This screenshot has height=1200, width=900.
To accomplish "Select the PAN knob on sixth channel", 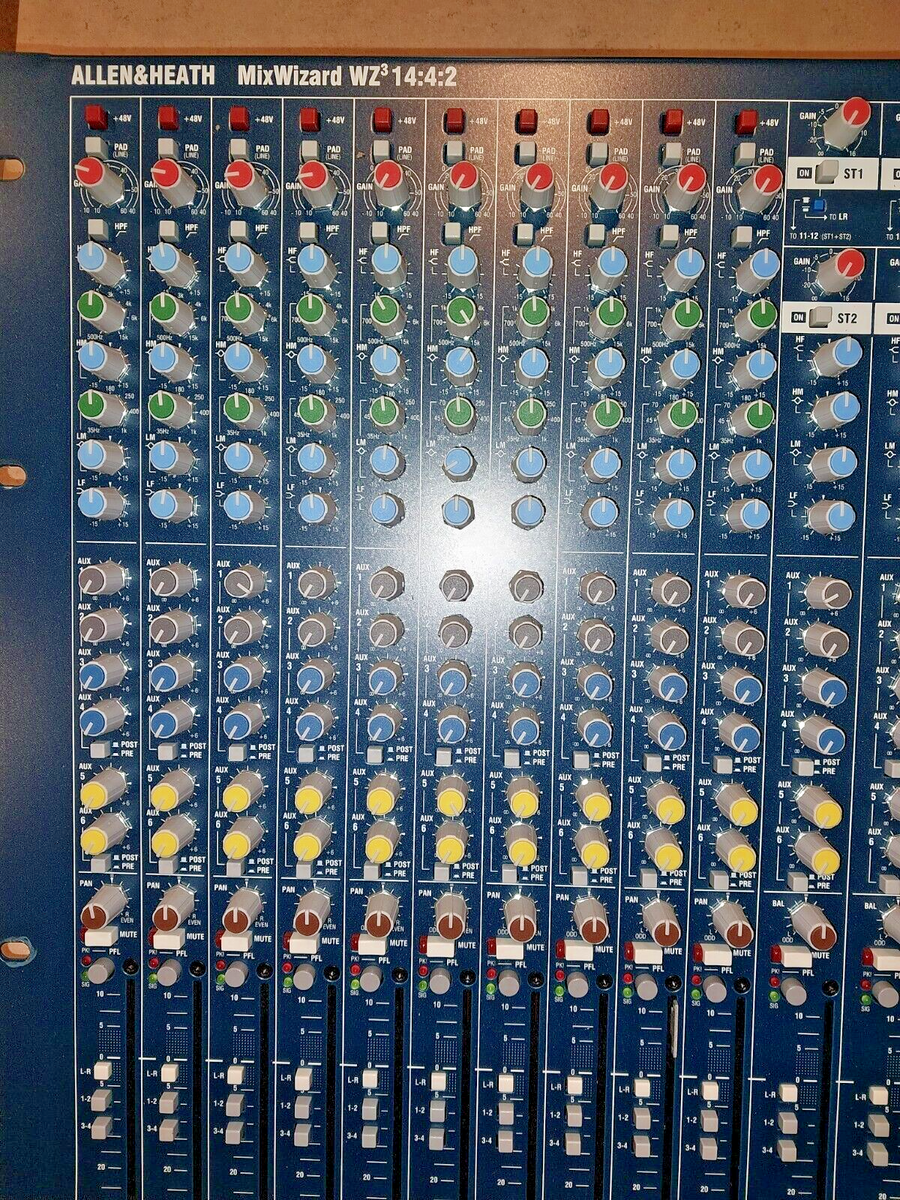I will tap(449, 915).
